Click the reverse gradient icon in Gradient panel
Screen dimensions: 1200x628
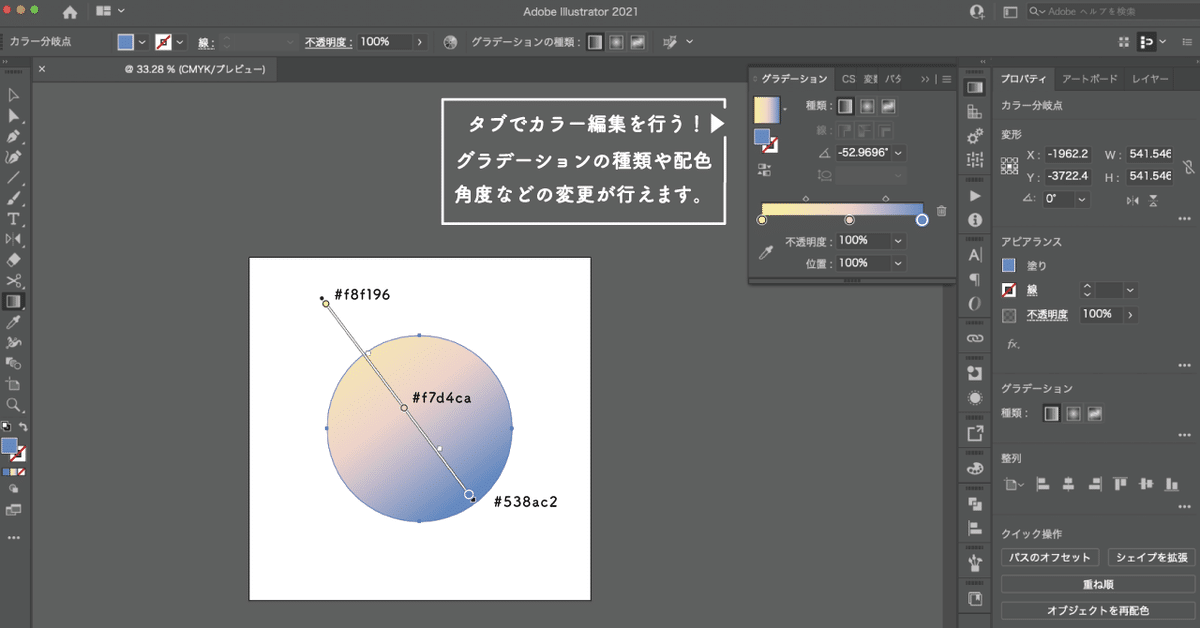click(764, 170)
